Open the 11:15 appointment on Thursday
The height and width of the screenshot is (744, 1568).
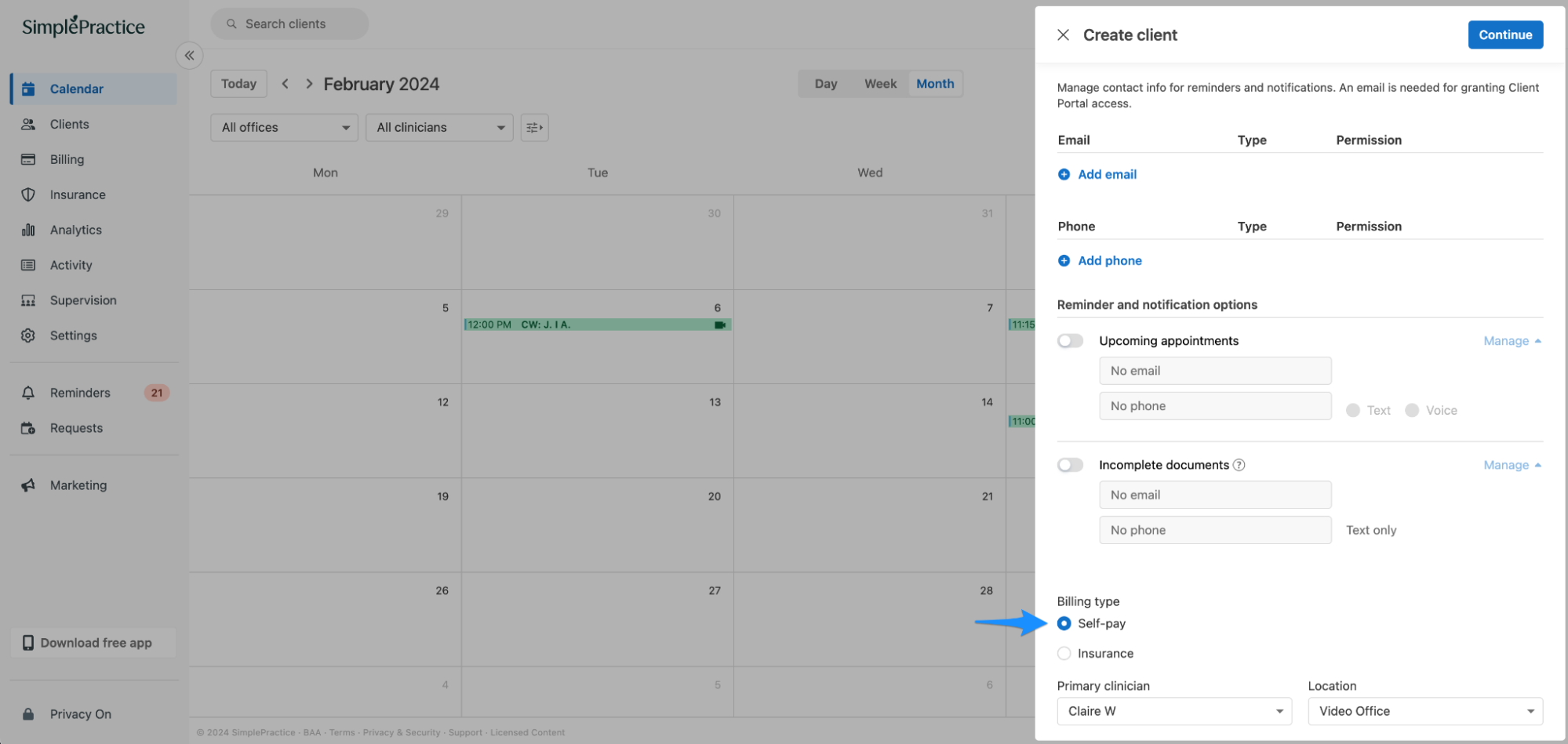pyautogui.click(x=1022, y=325)
